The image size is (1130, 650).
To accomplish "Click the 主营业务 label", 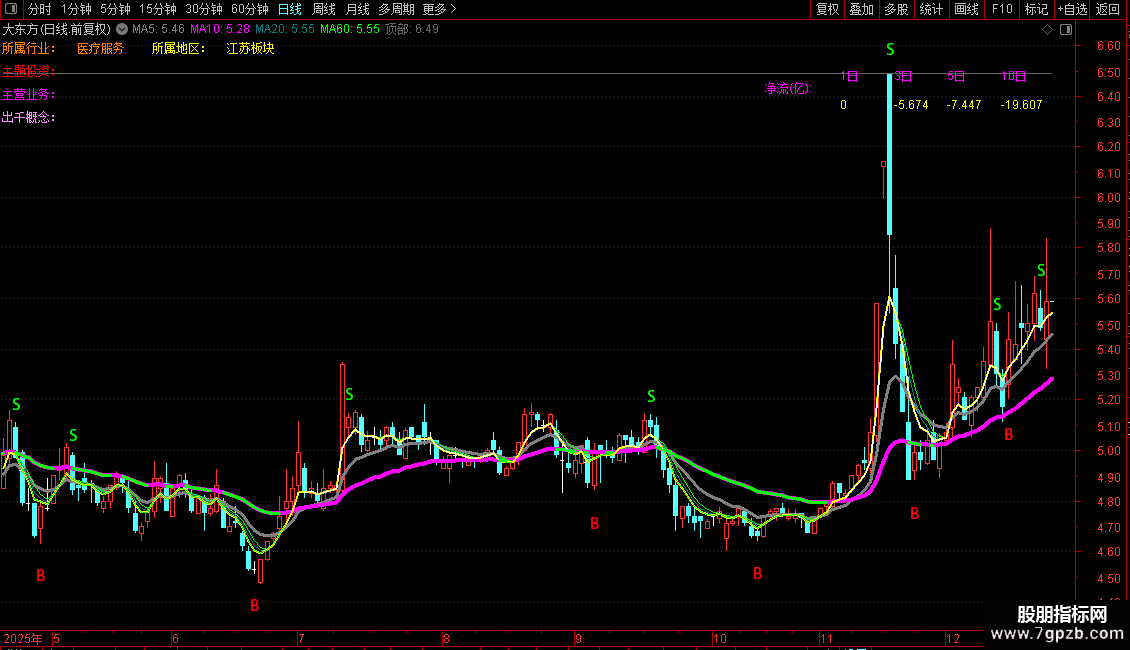I will click(28, 94).
